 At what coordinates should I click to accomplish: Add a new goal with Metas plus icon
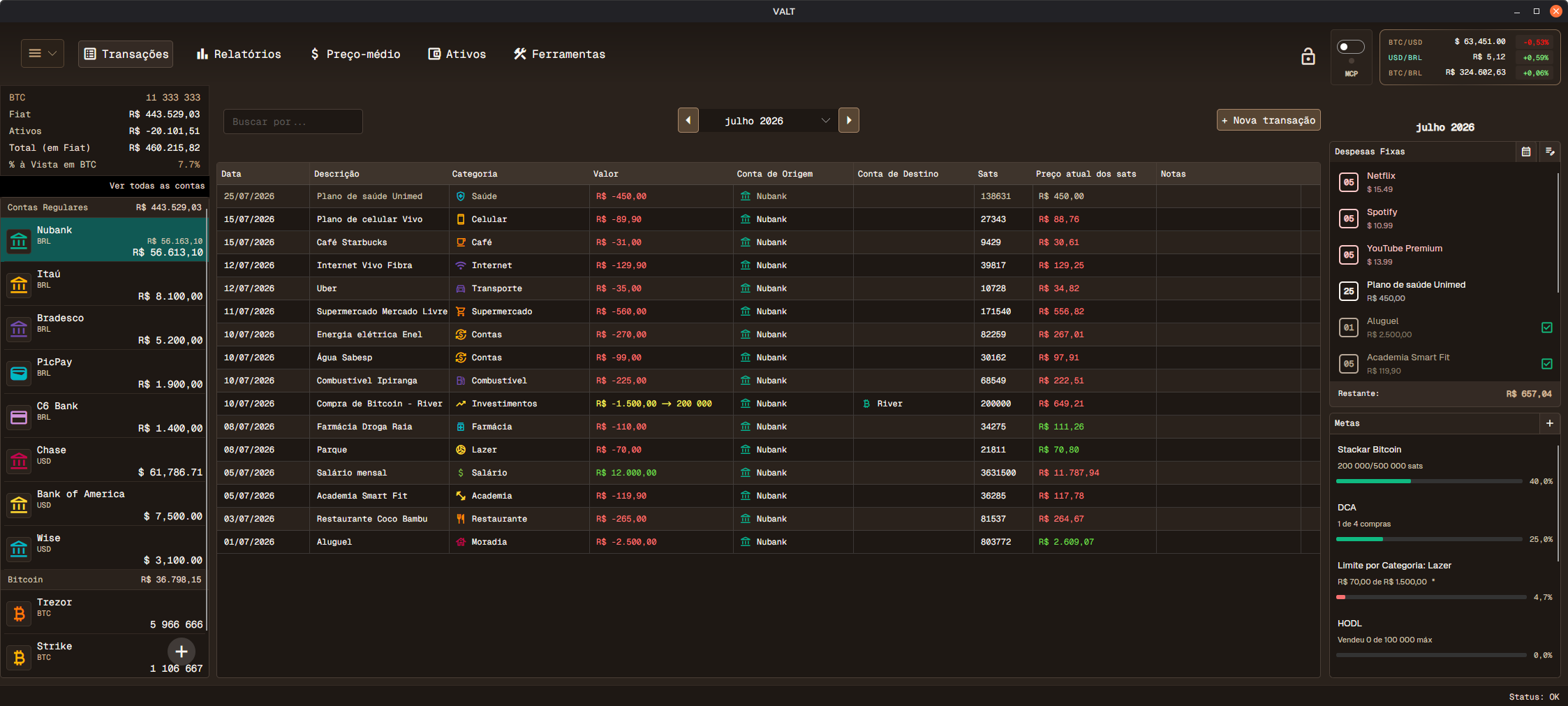[x=1550, y=423]
